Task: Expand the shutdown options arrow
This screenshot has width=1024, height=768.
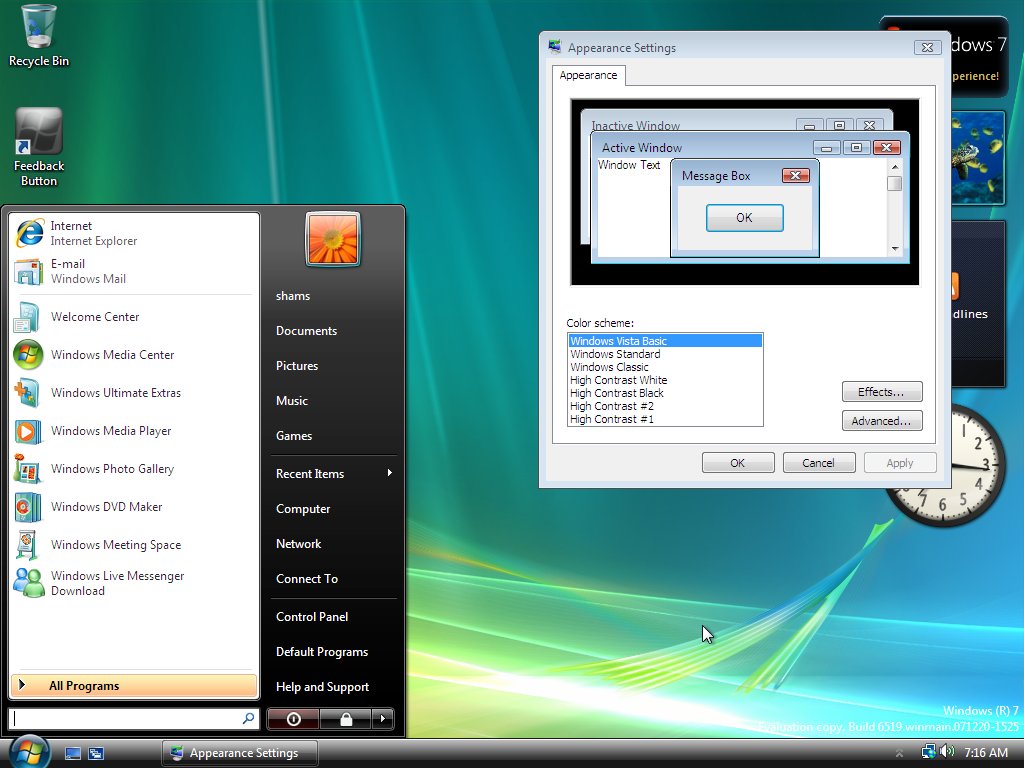Action: coord(382,719)
